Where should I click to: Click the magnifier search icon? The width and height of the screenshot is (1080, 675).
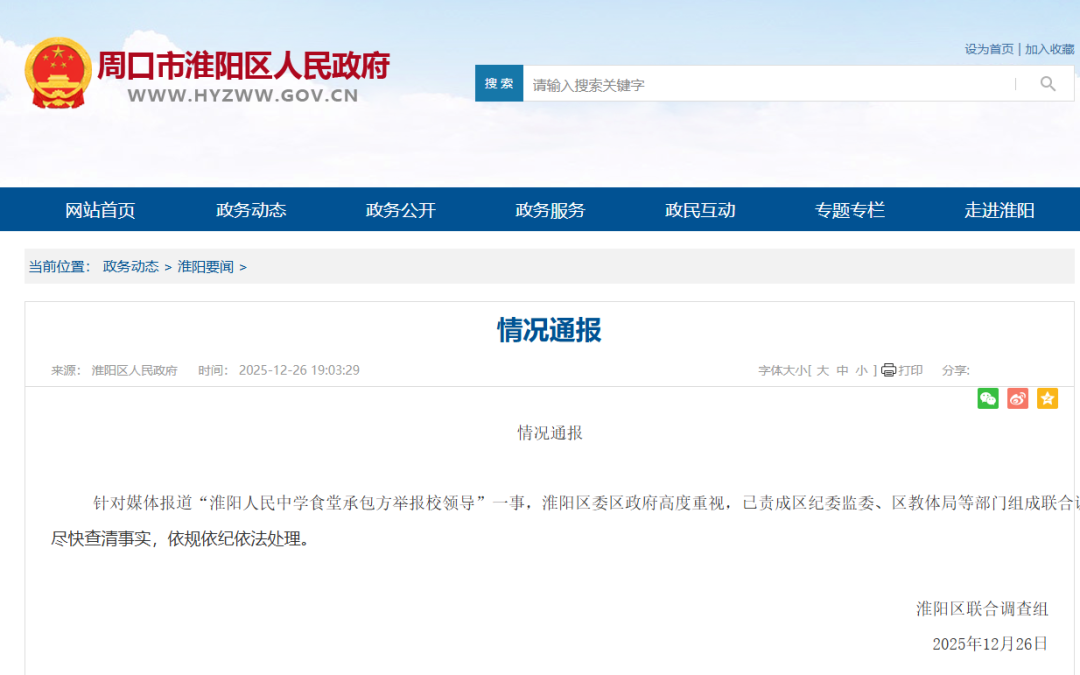coord(1046,83)
